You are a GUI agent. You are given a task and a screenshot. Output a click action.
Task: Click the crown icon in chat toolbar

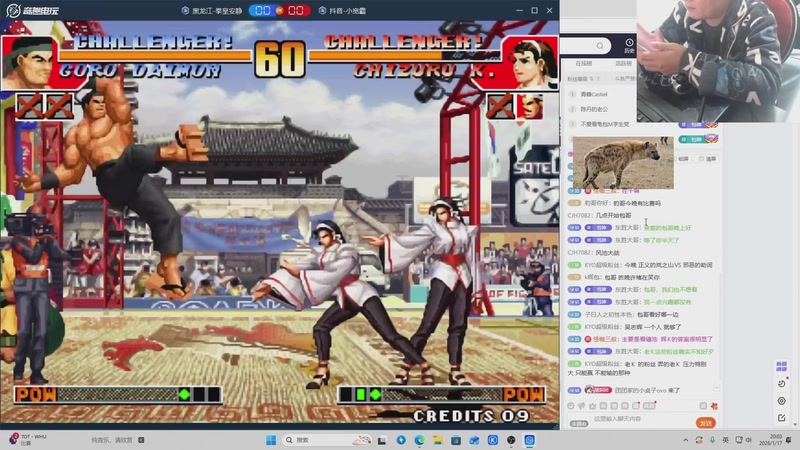[x=592, y=406]
